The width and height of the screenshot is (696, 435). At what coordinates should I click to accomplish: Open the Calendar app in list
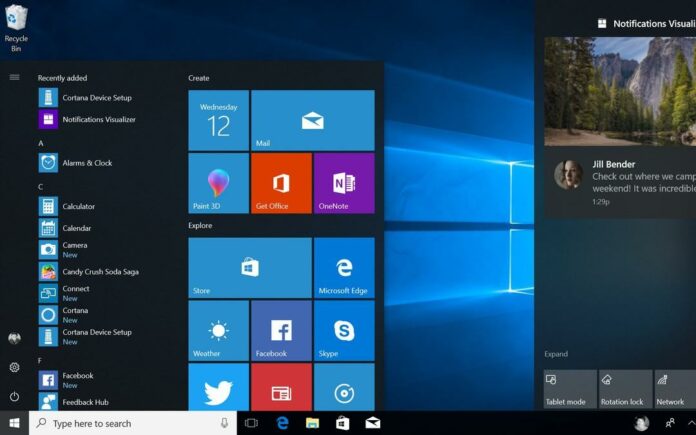(65, 228)
